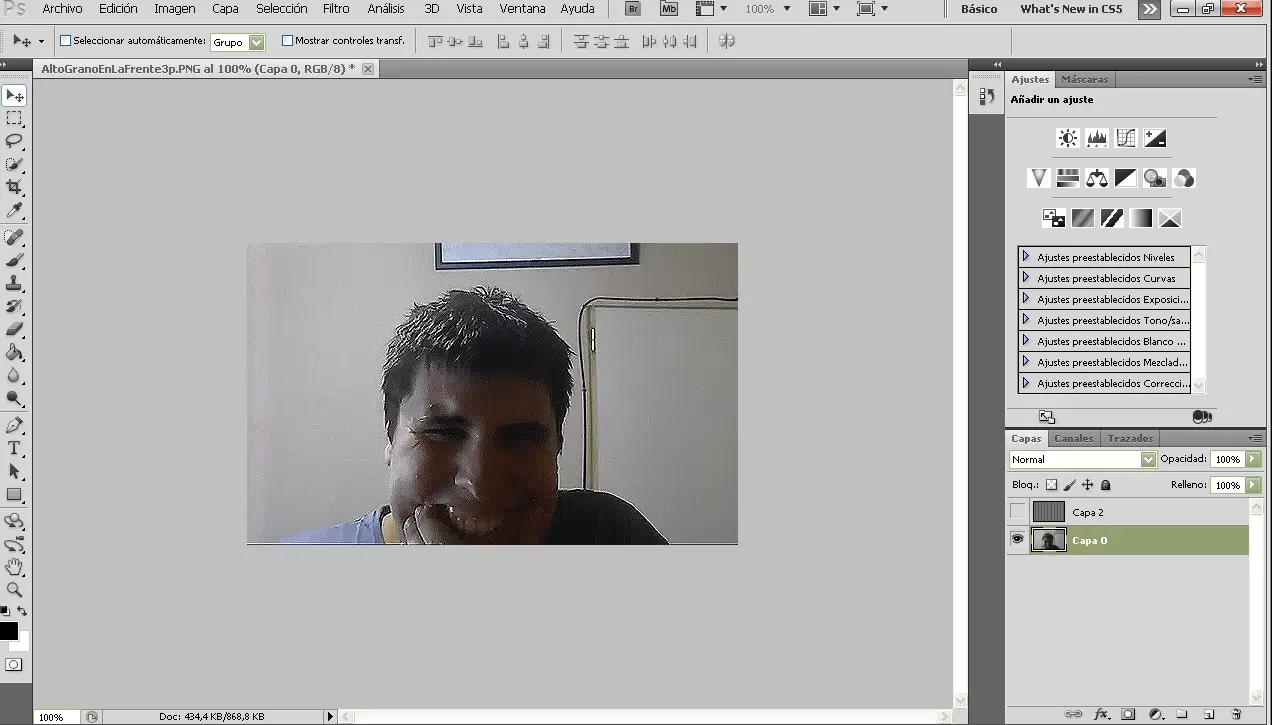
Task: Select the Quick Selection tool
Action: [14, 164]
